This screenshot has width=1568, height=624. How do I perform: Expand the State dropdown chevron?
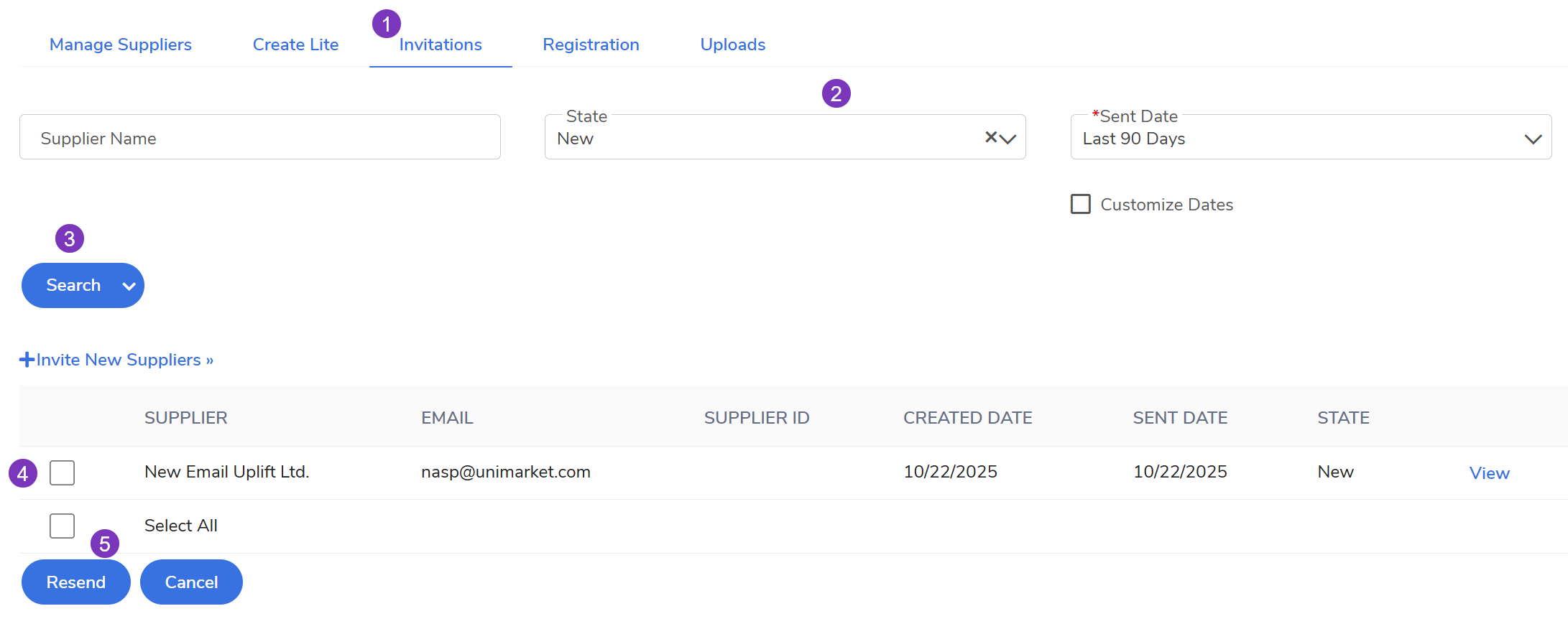[x=1008, y=139]
